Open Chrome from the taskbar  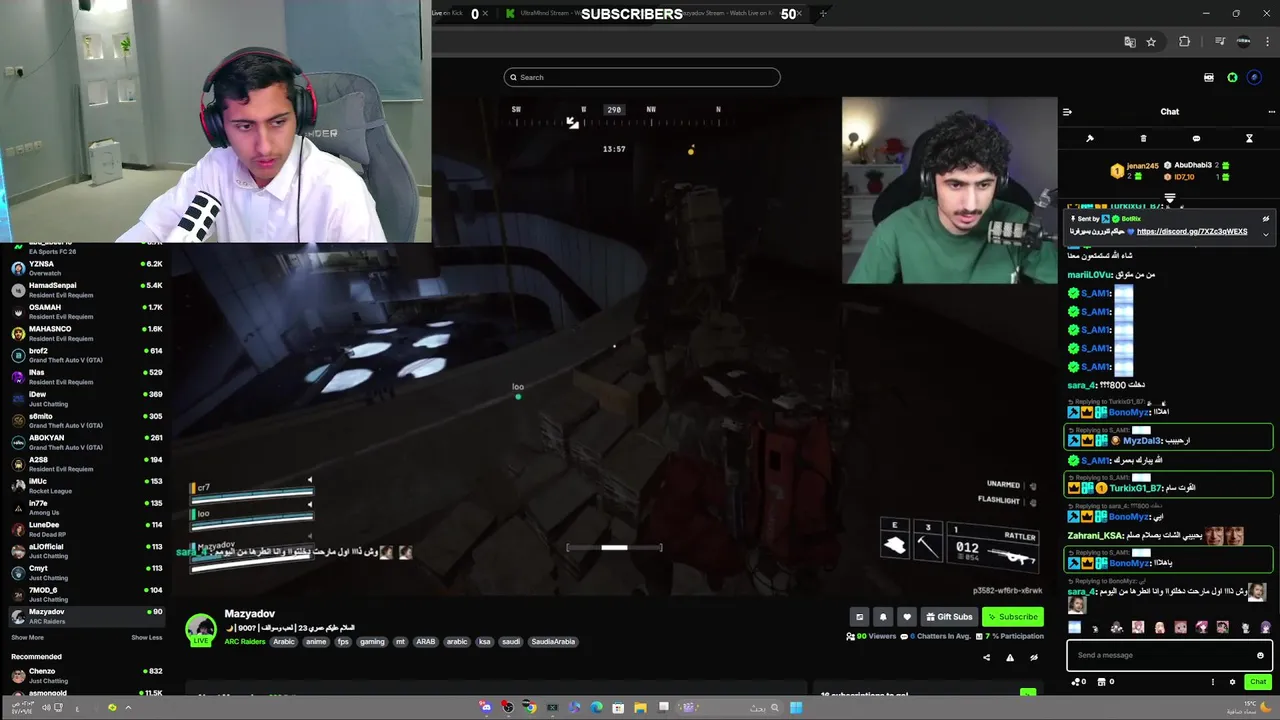[x=529, y=707]
